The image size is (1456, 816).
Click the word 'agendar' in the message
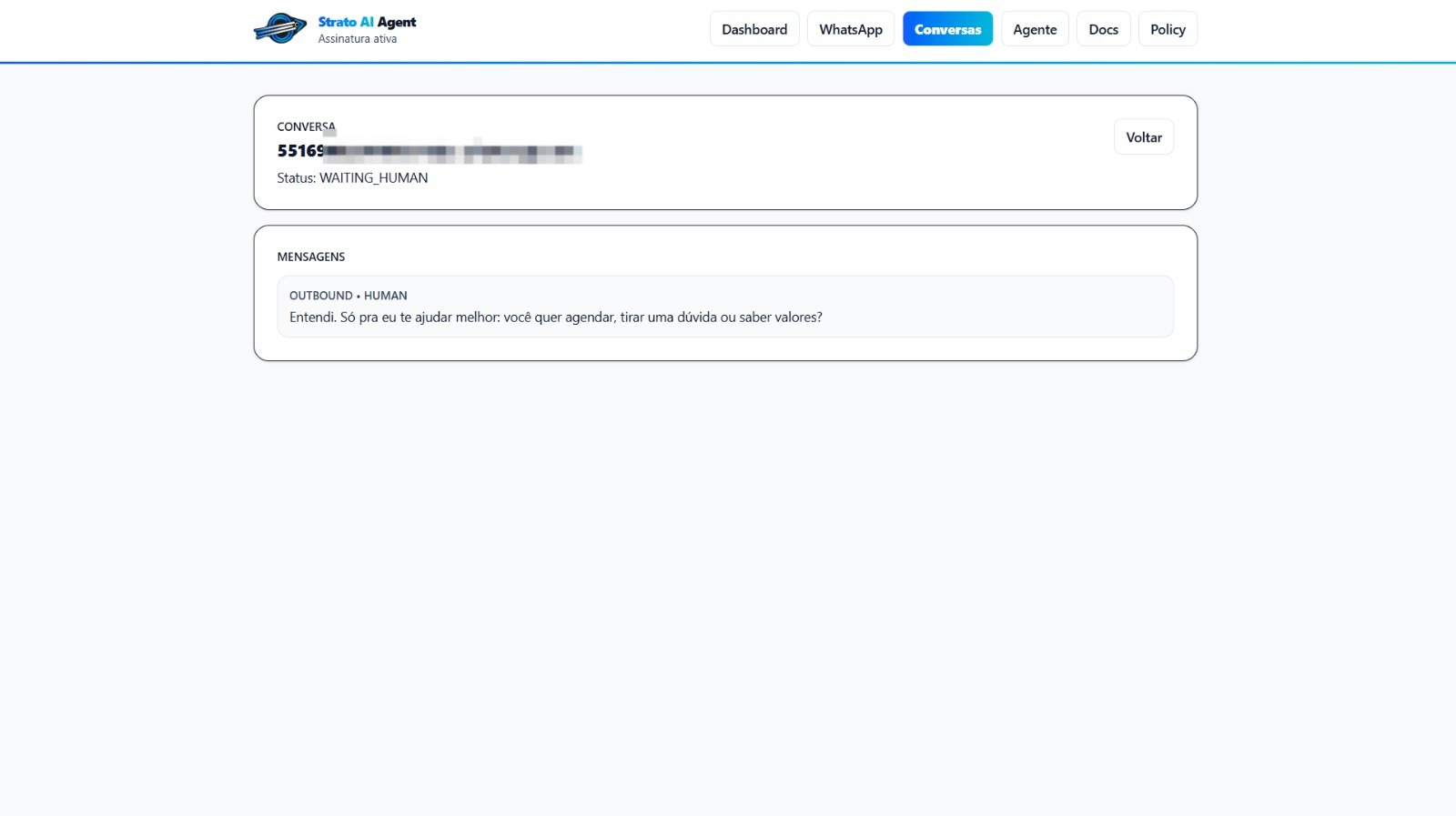point(590,317)
